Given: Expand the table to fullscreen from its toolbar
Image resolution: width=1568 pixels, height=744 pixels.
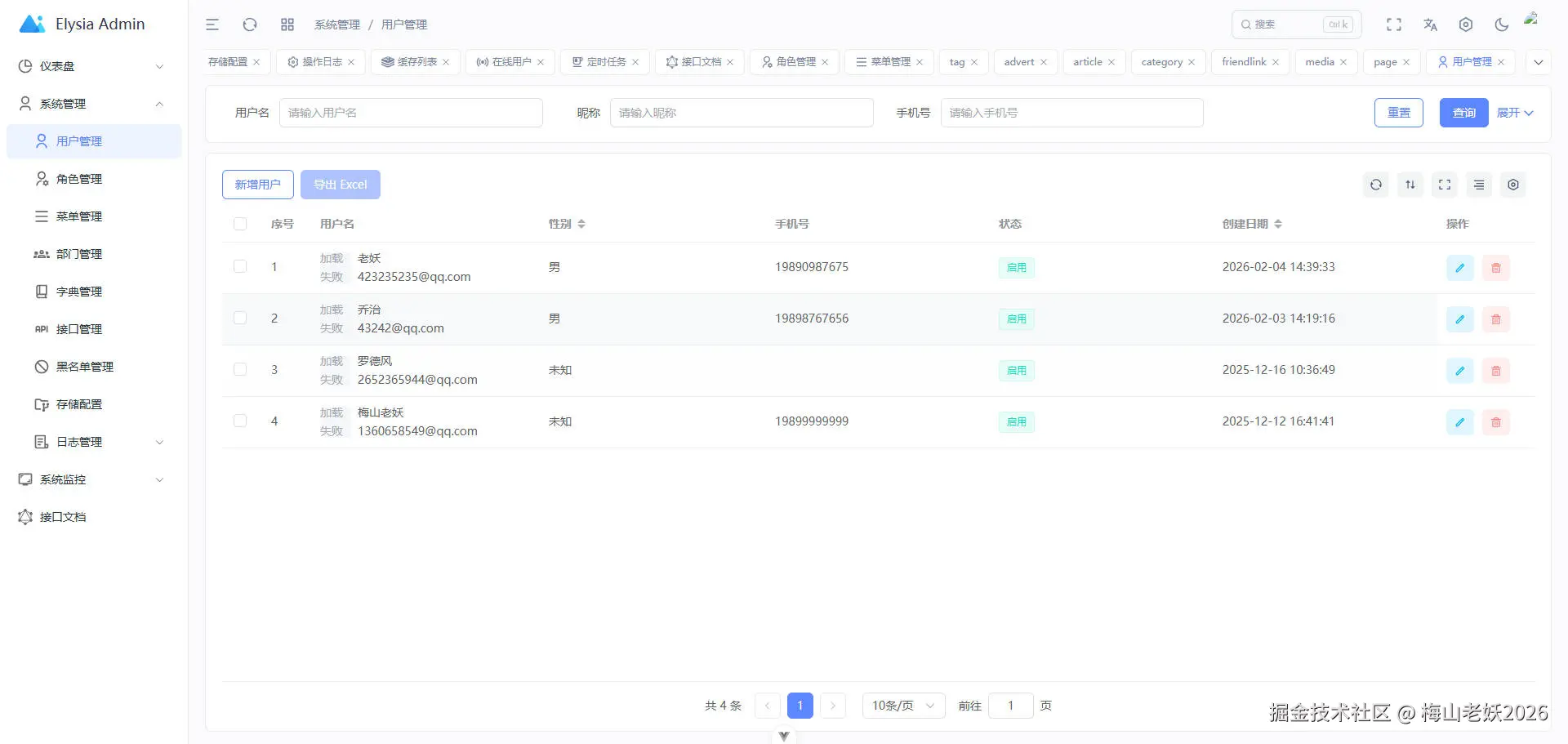Looking at the screenshot, I should pyautogui.click(x=1445, y=185).
